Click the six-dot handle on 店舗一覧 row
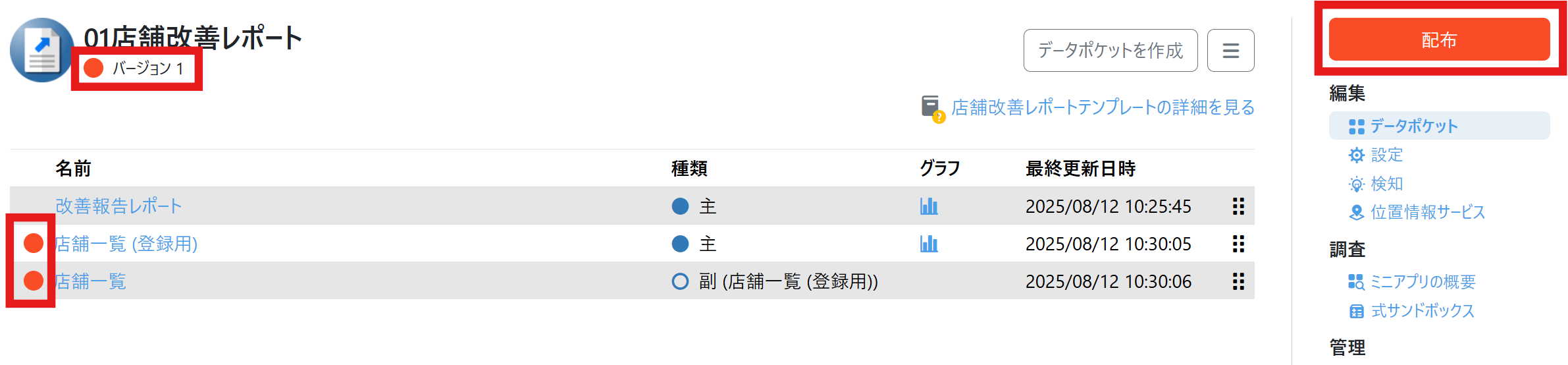The image size is (1568, 365). [x=1238, y=281]
